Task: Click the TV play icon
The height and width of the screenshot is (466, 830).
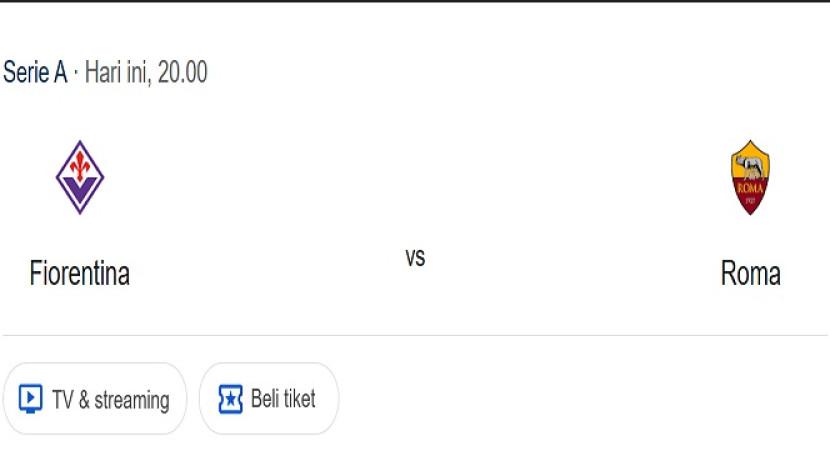Action: (x=31, y=399)
